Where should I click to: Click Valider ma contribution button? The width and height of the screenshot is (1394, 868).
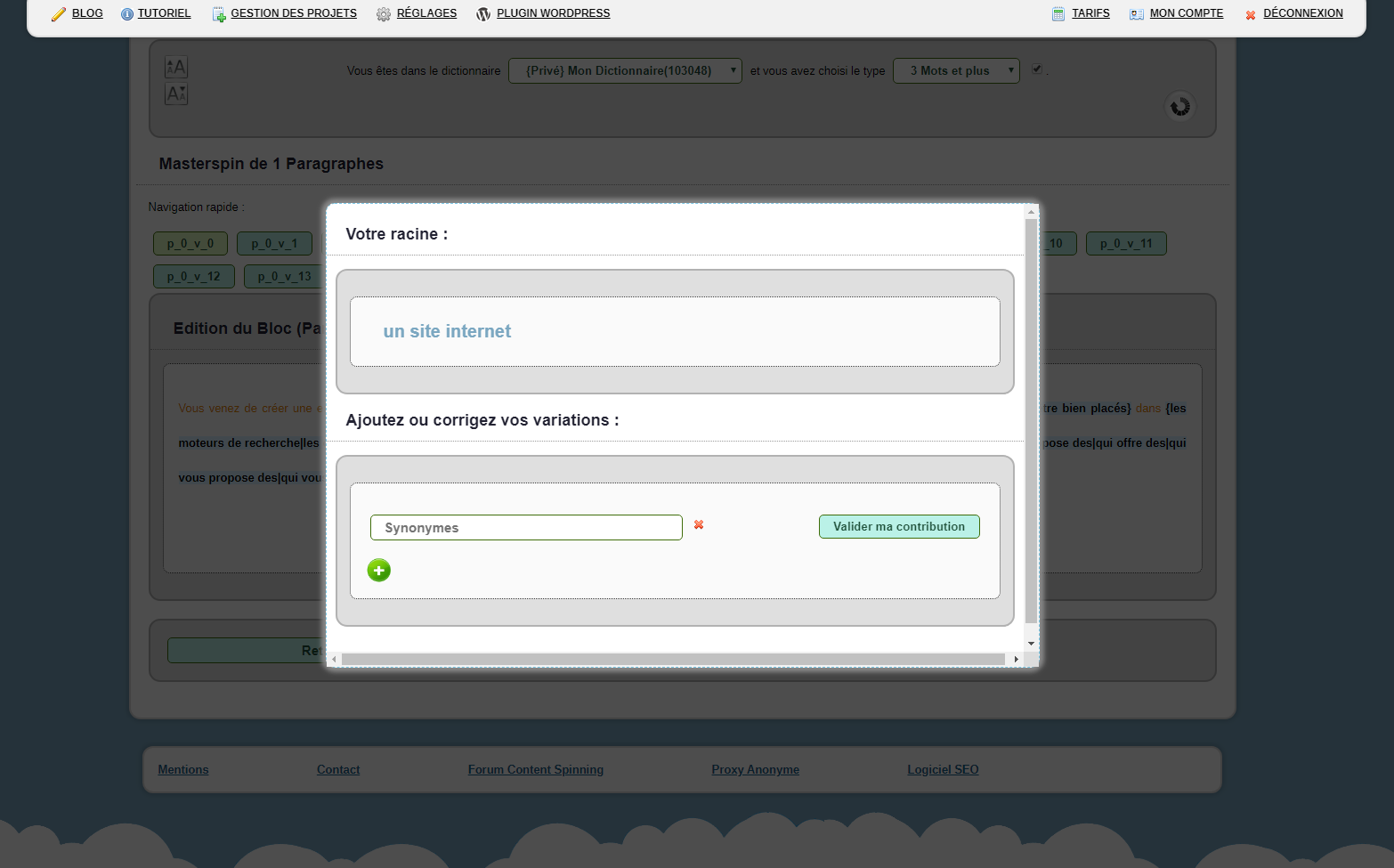tap(899, 526)
